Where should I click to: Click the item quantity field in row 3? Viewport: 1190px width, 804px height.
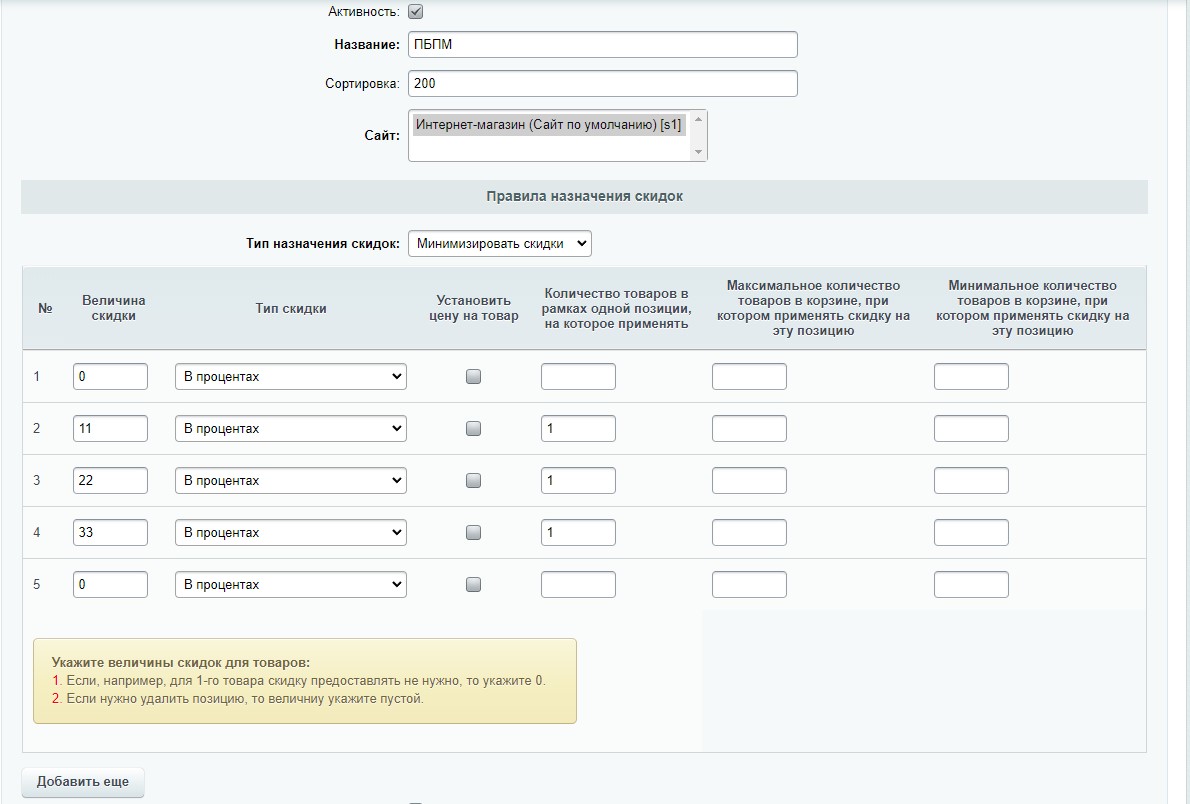tap(578, 481)
